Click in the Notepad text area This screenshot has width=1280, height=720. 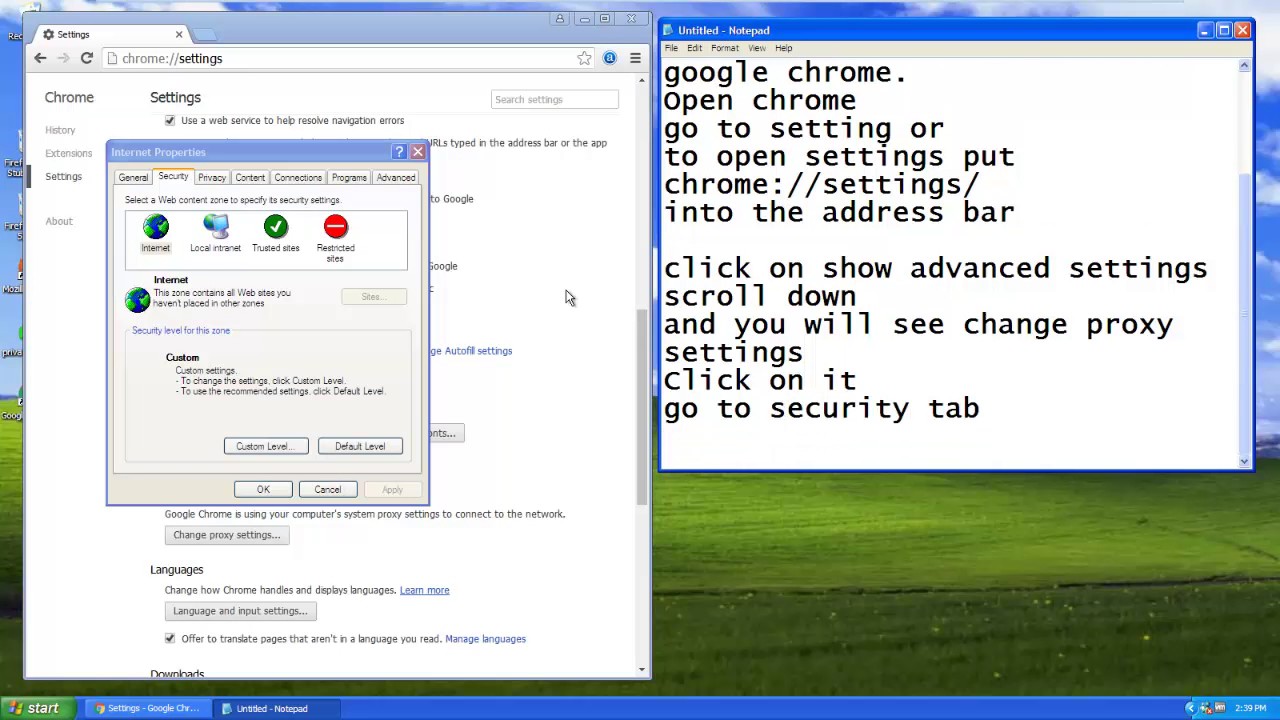click(x=950, y=262)
